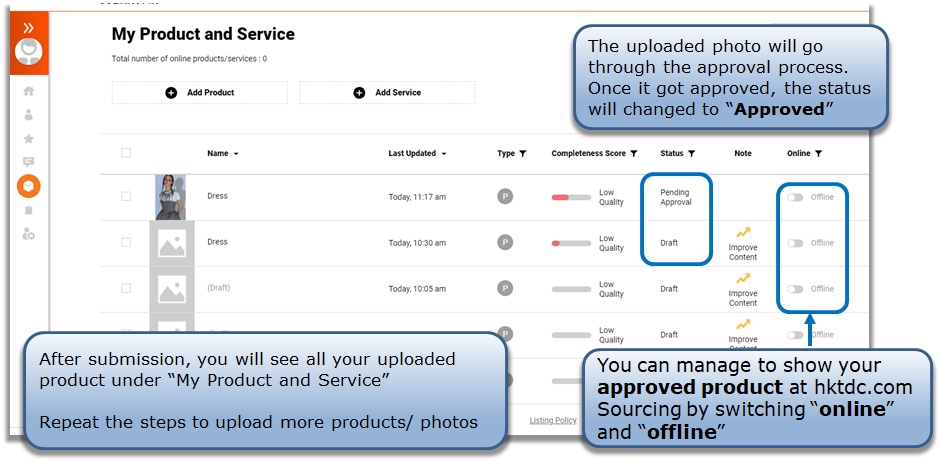The image size is (941, 462).
Task: Click the Add Product button
Action: tap(199, 92)
